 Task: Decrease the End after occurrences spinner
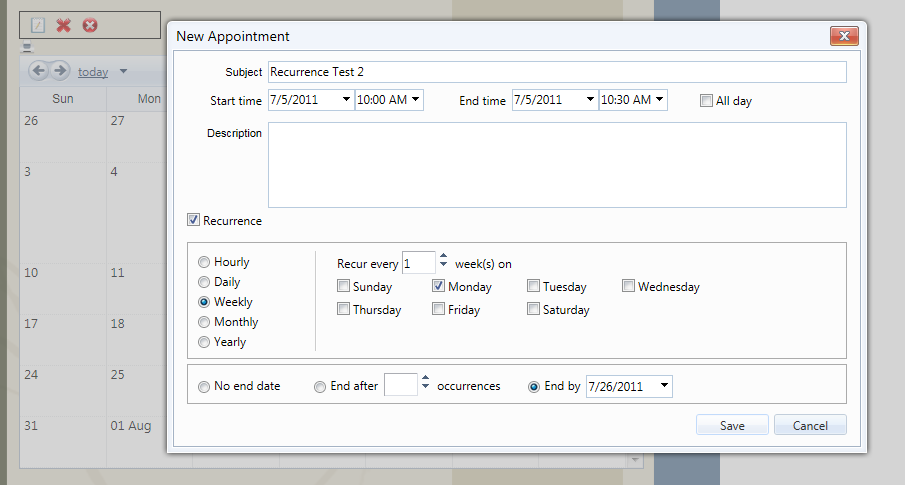[x=425, y=390]
